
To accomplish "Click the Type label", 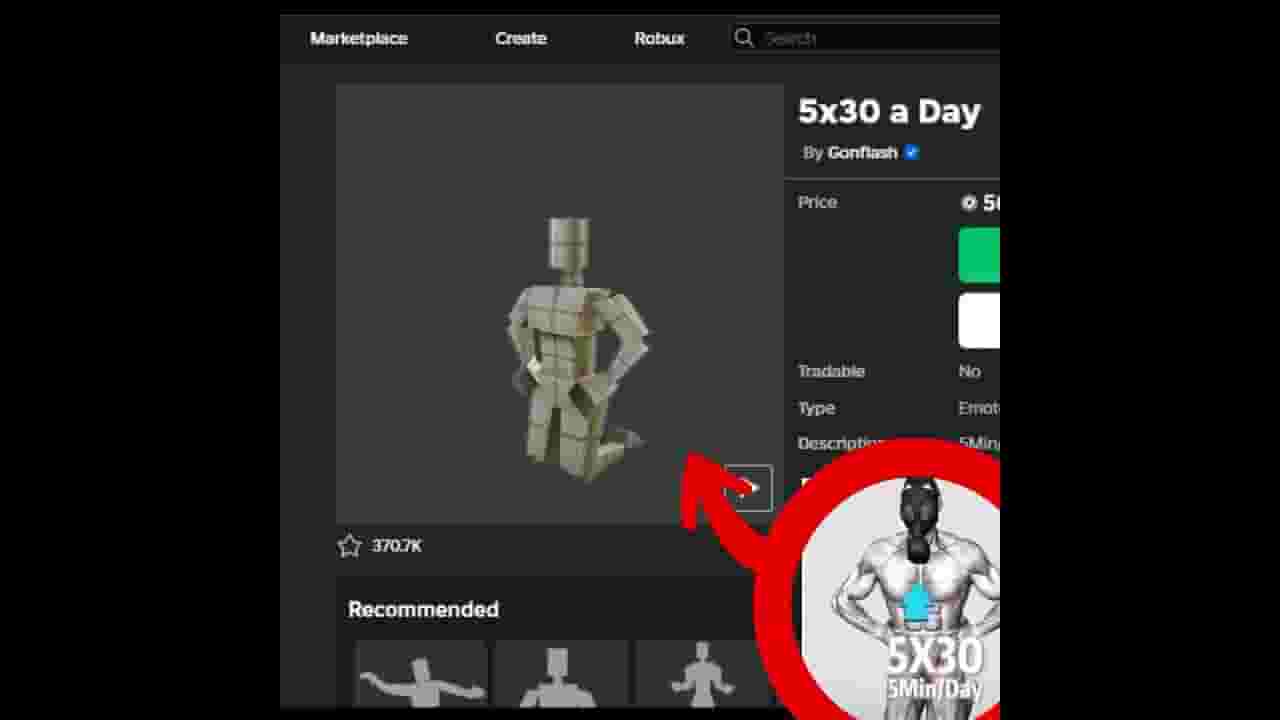I will coord(816,408).
